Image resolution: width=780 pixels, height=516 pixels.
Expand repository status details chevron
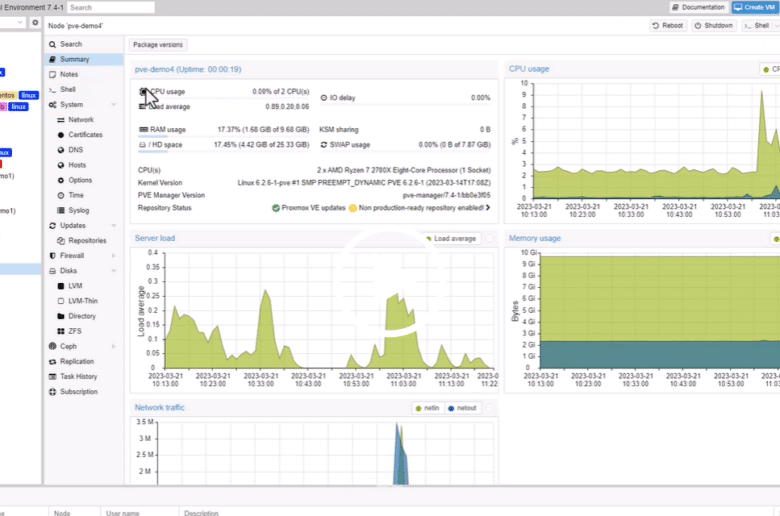tap(488, 207)
